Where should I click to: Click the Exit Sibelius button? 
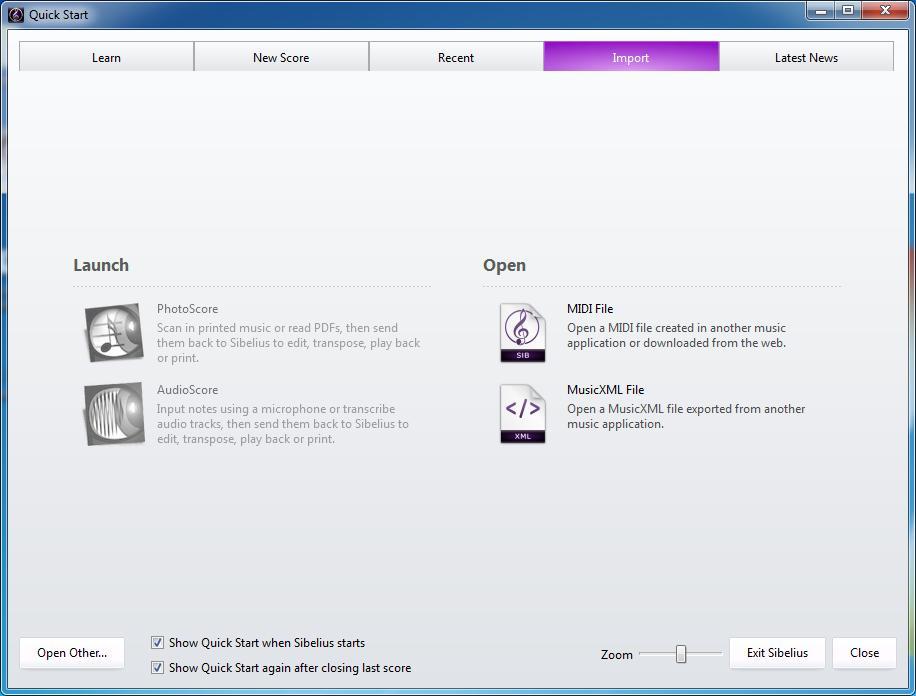[777, 653]
